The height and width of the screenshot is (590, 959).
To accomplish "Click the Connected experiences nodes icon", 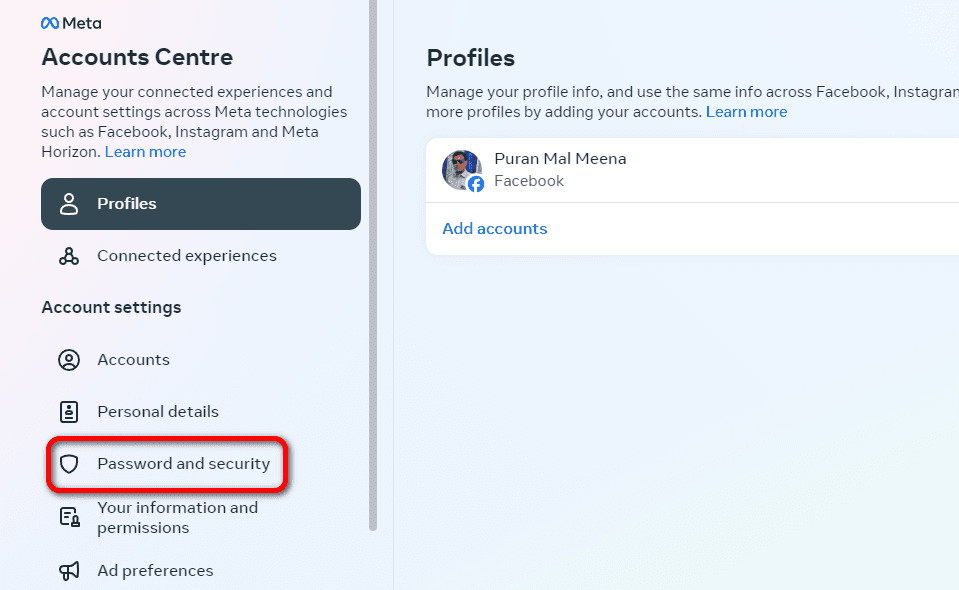I will (x=69, y=256).
